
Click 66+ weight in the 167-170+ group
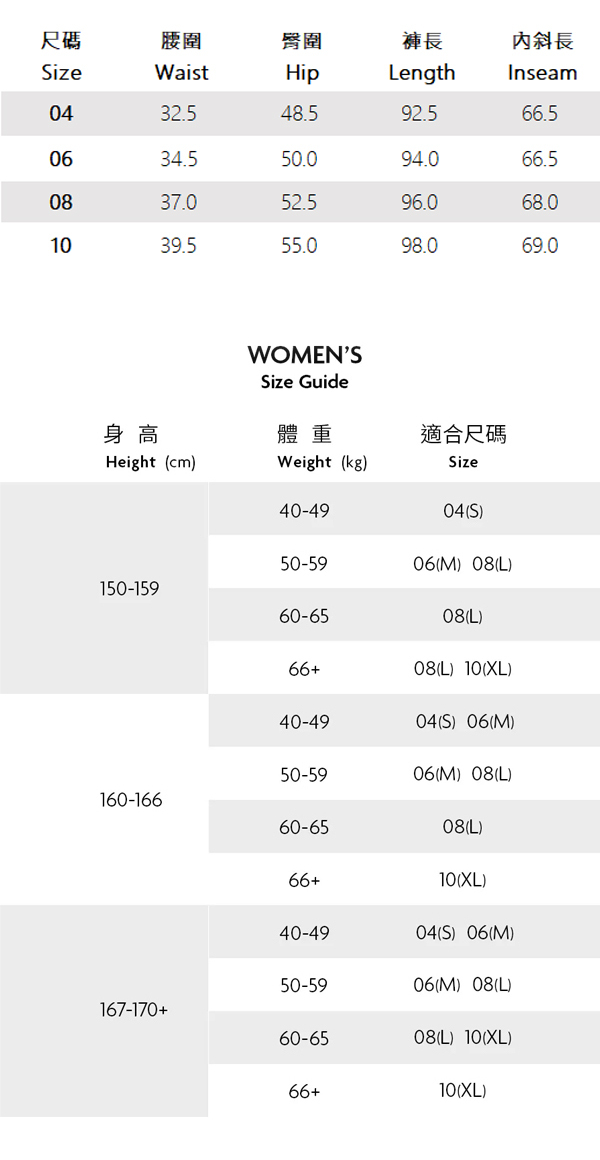pyautogui.click(x=304, y=1091)
